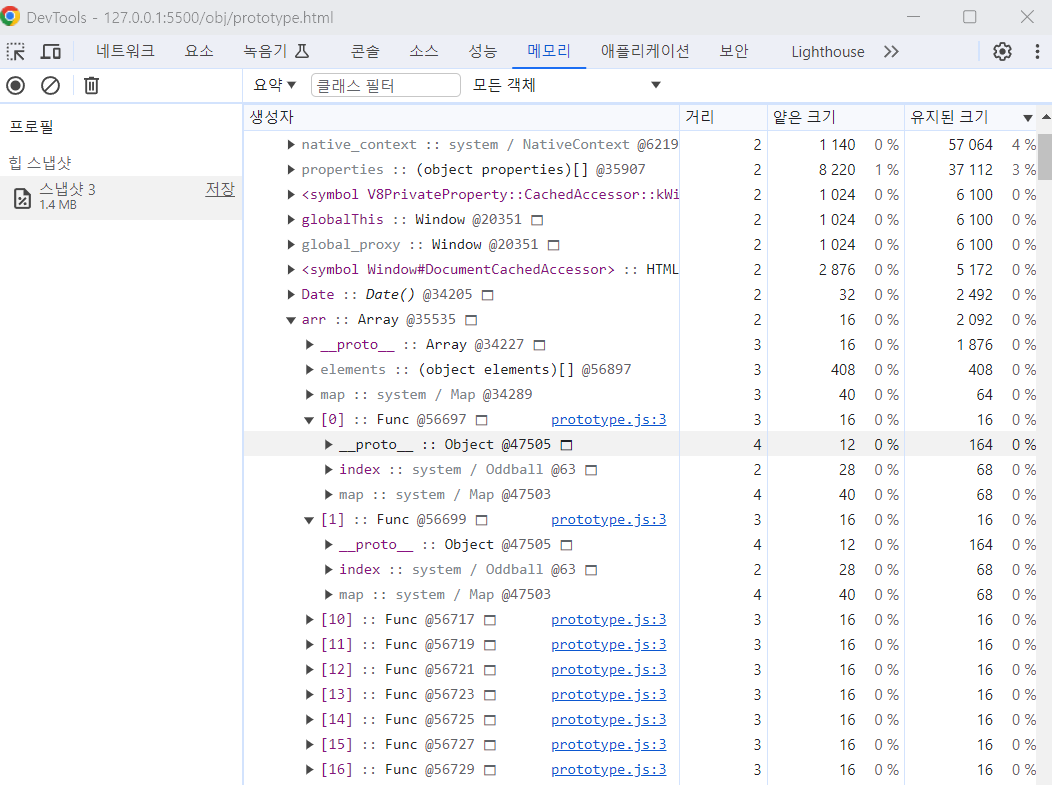
Task: Start recording heap snapshot with the record button
Action: coord(15,85)
